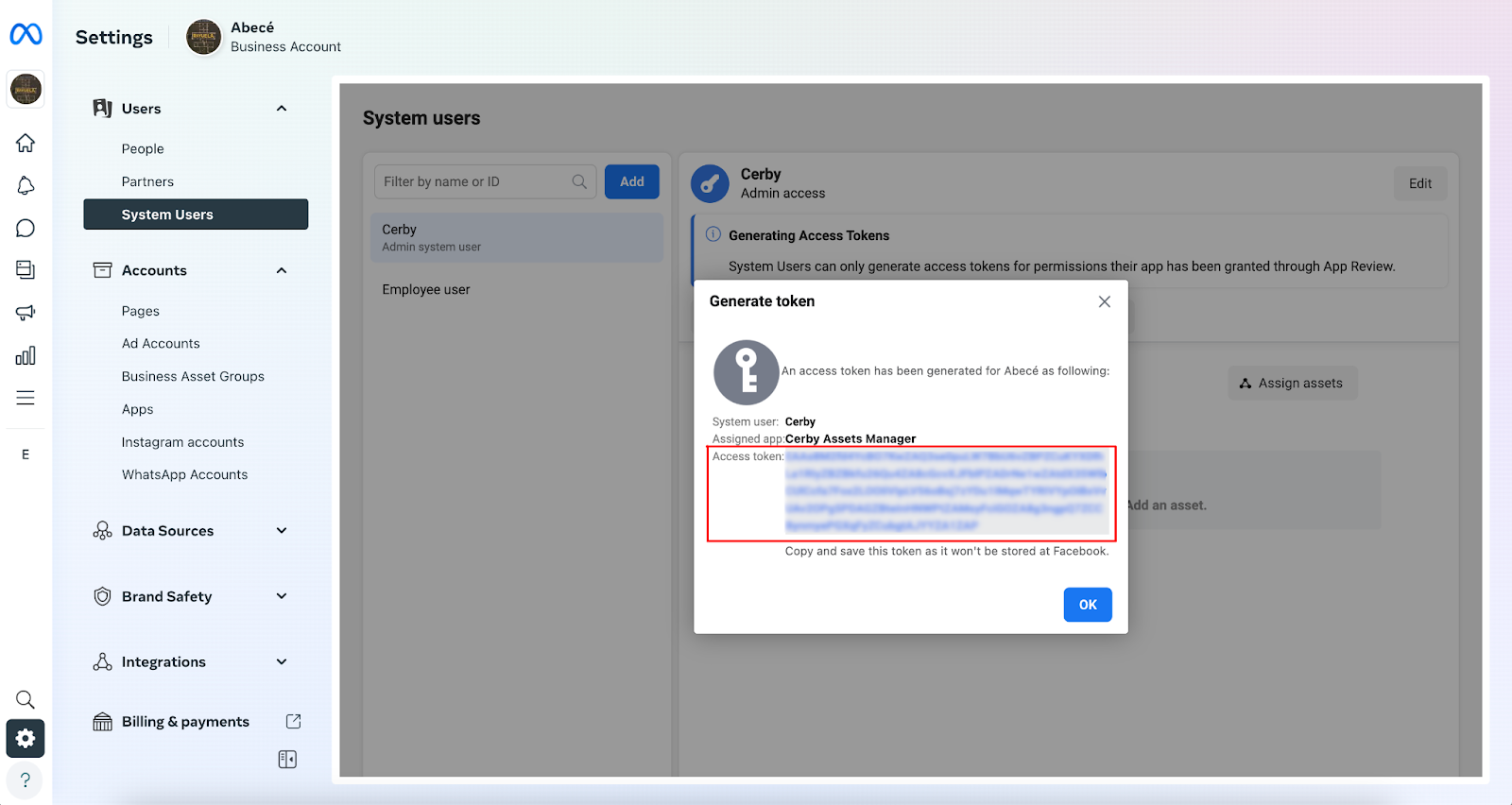Click the Assign assets button

click(x=1292, y=383)
